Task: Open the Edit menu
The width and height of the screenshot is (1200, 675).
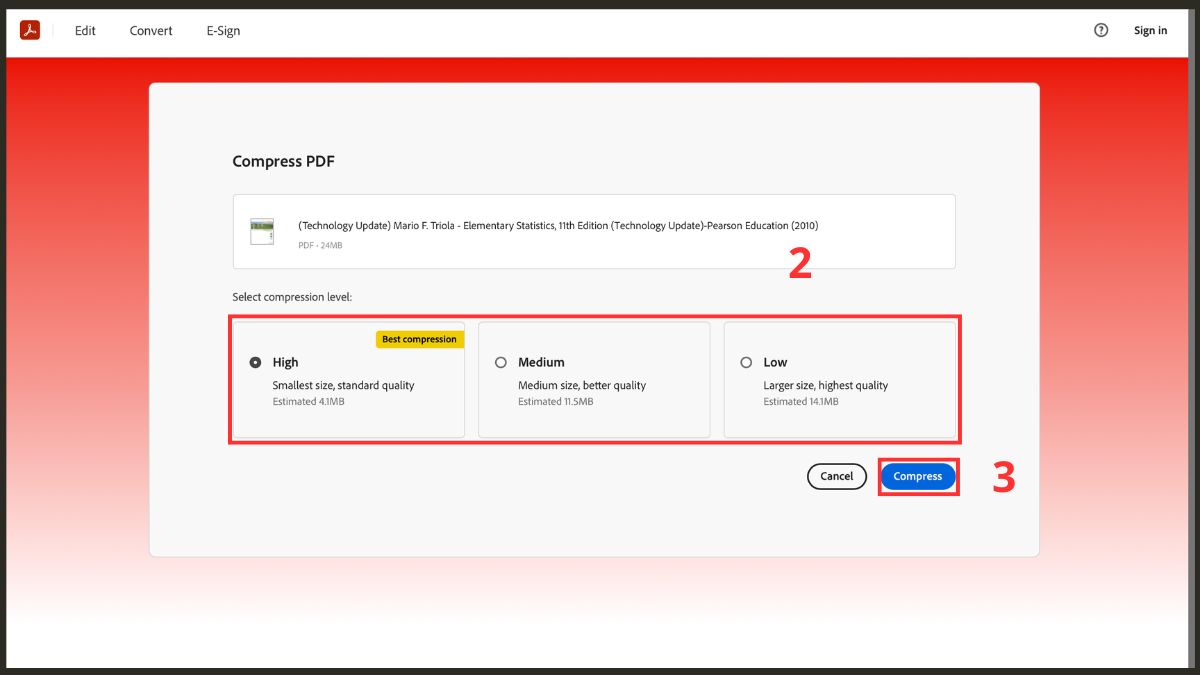Action: tap(85, 31)
